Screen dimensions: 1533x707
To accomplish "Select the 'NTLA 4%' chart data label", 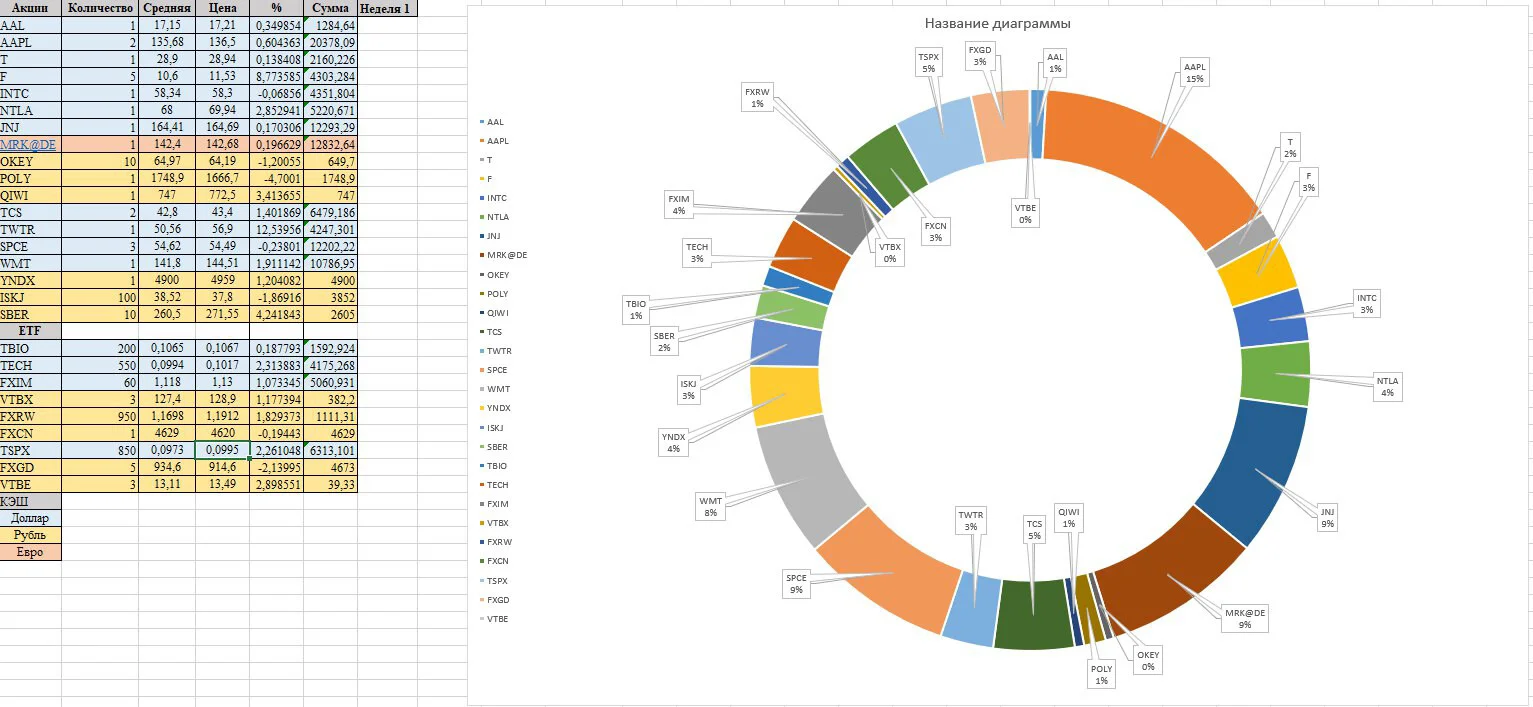I will [x=1388, y=387].
